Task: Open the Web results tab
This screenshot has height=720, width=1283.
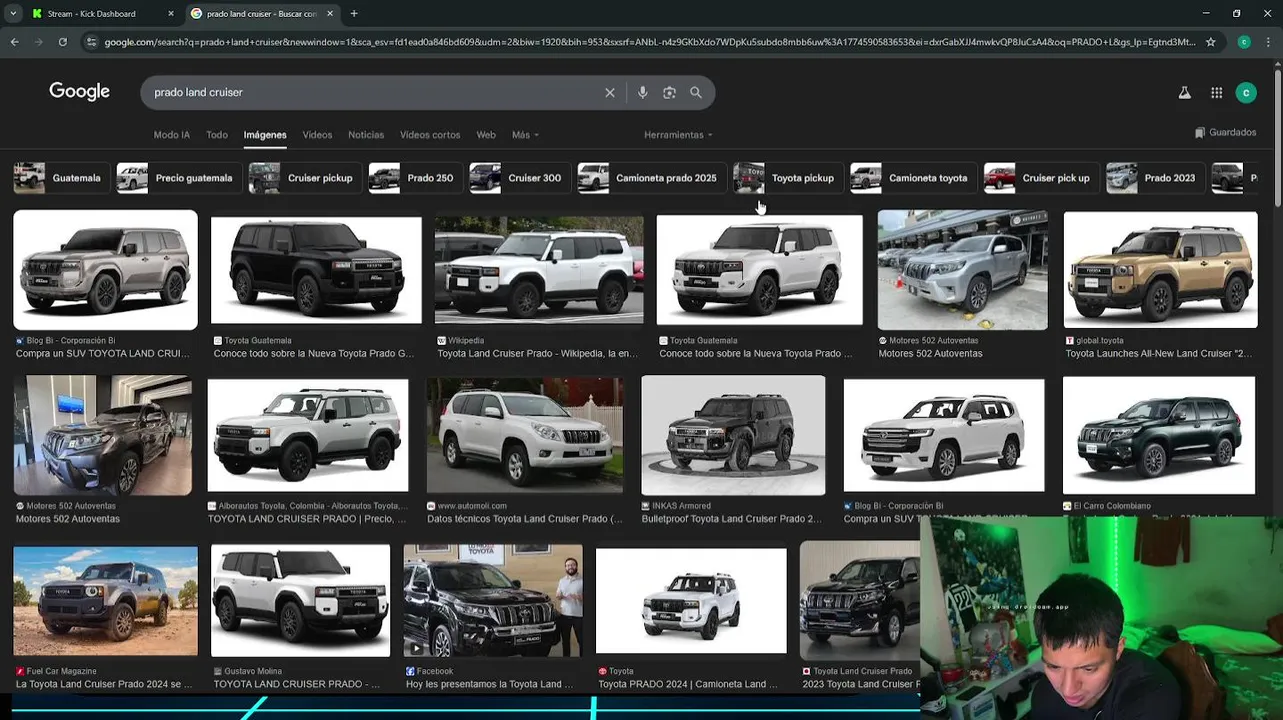Action: coord(486,135)
